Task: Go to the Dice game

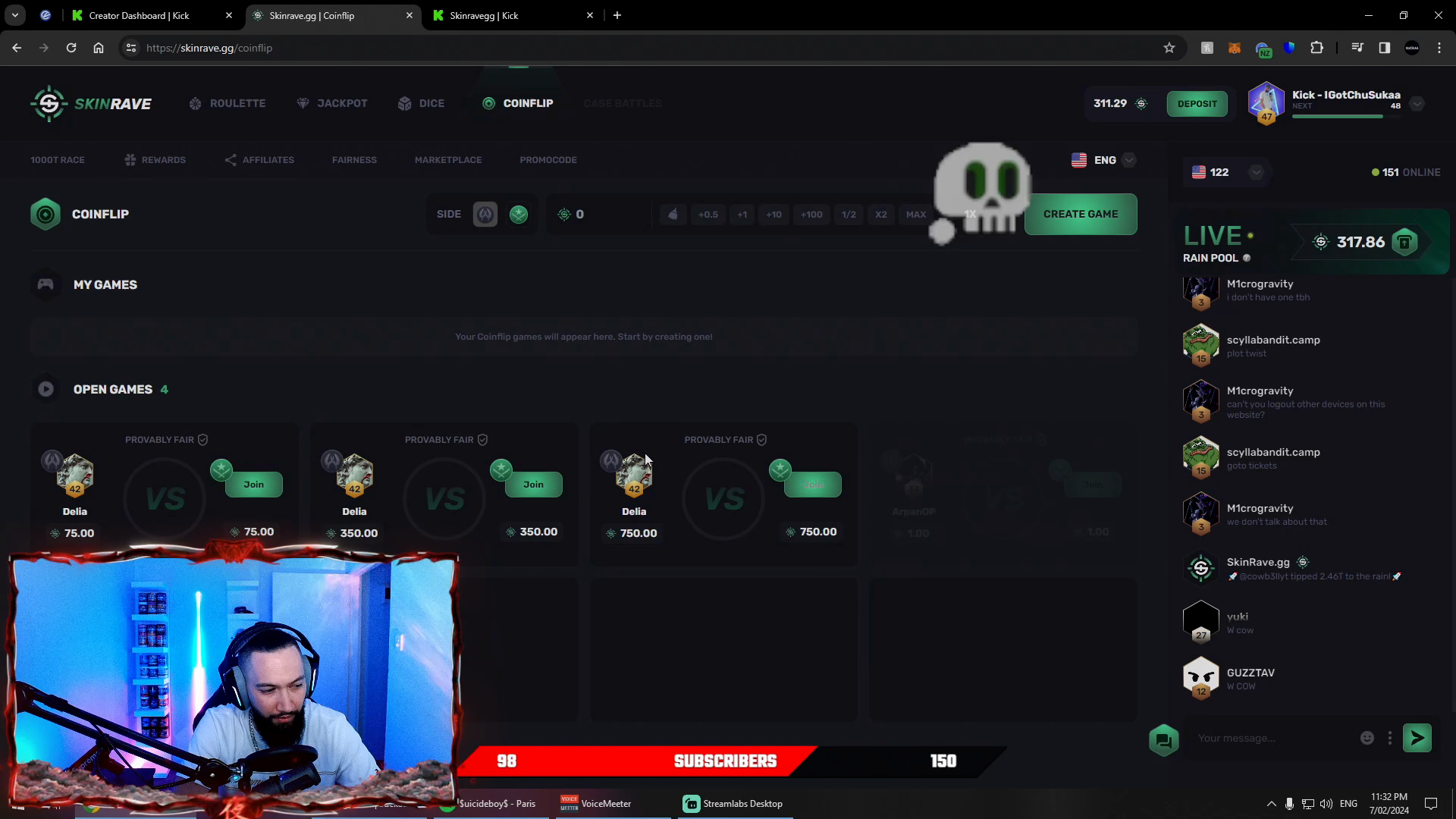Action: tap(422, 104)
